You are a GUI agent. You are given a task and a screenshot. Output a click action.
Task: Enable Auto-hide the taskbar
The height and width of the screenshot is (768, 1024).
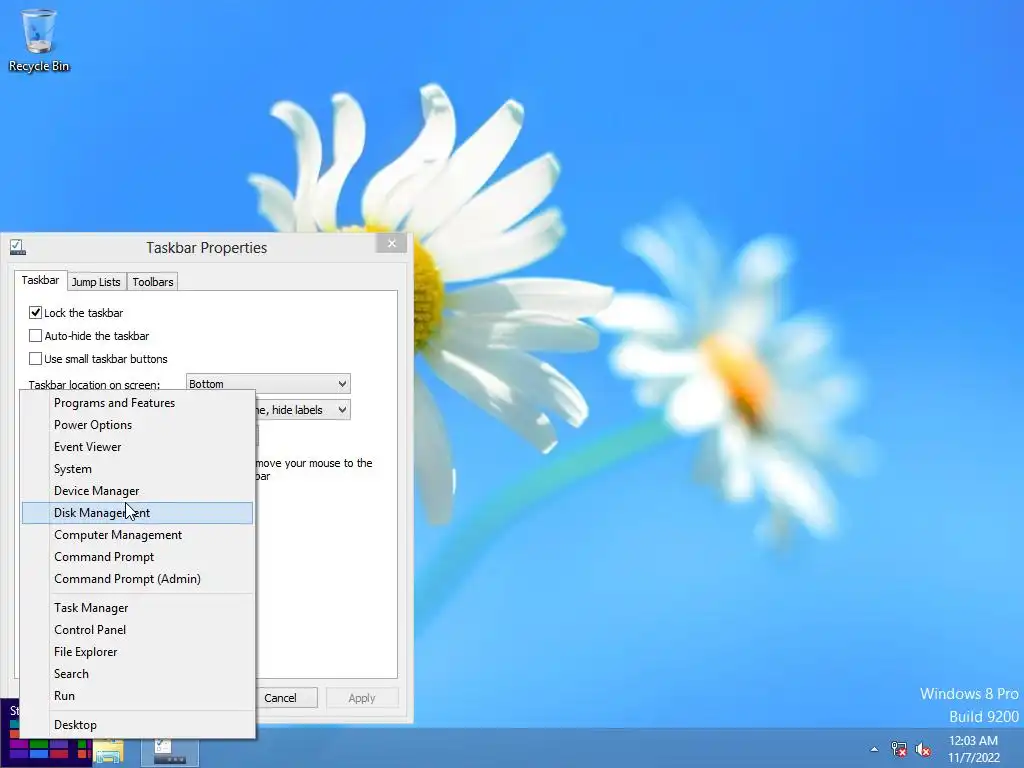[35, 336]
